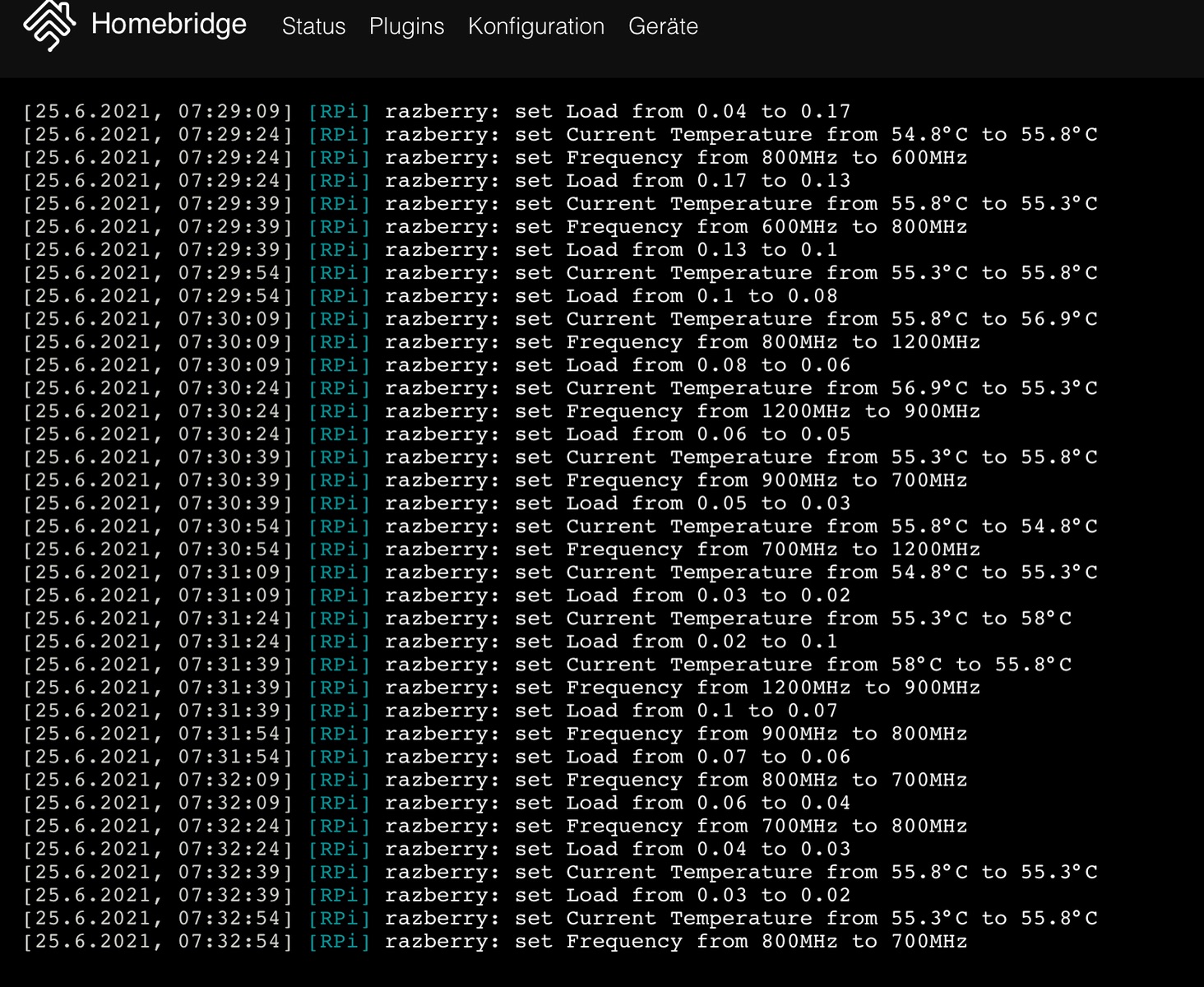Switch to the Geräte page

[x=663, y=26]
